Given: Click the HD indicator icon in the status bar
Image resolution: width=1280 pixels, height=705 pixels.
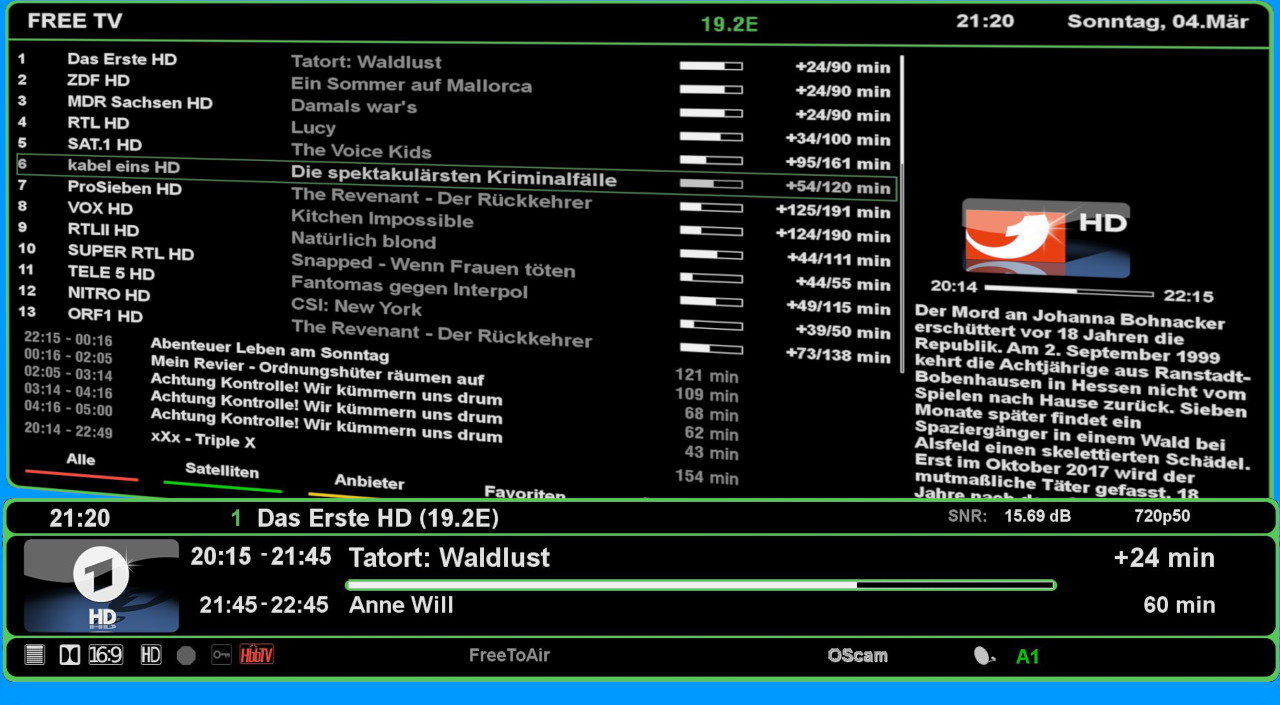Looking at the screenshot, I should pos(151,655).
